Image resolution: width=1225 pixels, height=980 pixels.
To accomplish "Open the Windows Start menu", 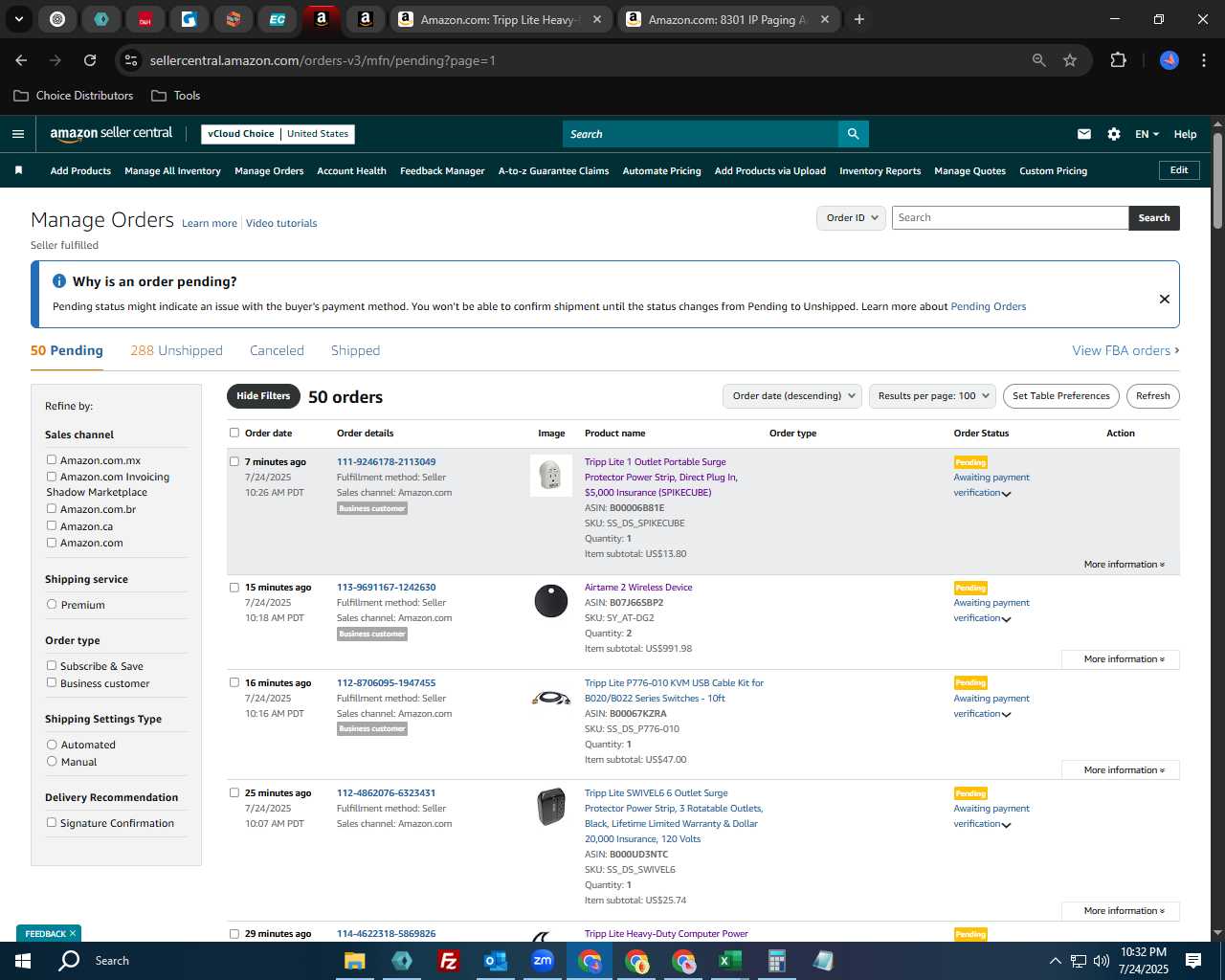I will [x=23, y=961].
